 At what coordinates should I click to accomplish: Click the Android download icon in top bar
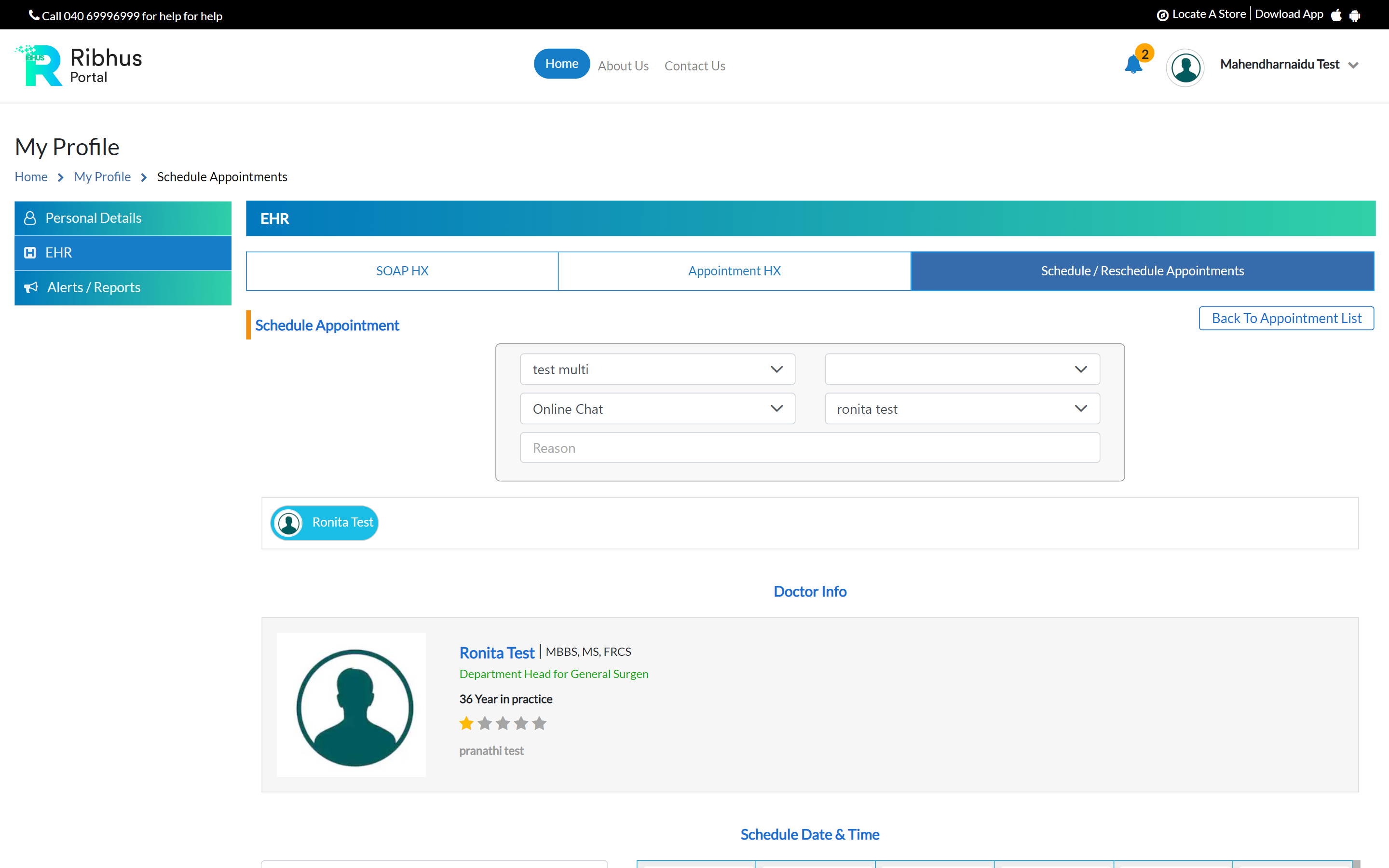pyautogui.click(x=1356, y=14)
